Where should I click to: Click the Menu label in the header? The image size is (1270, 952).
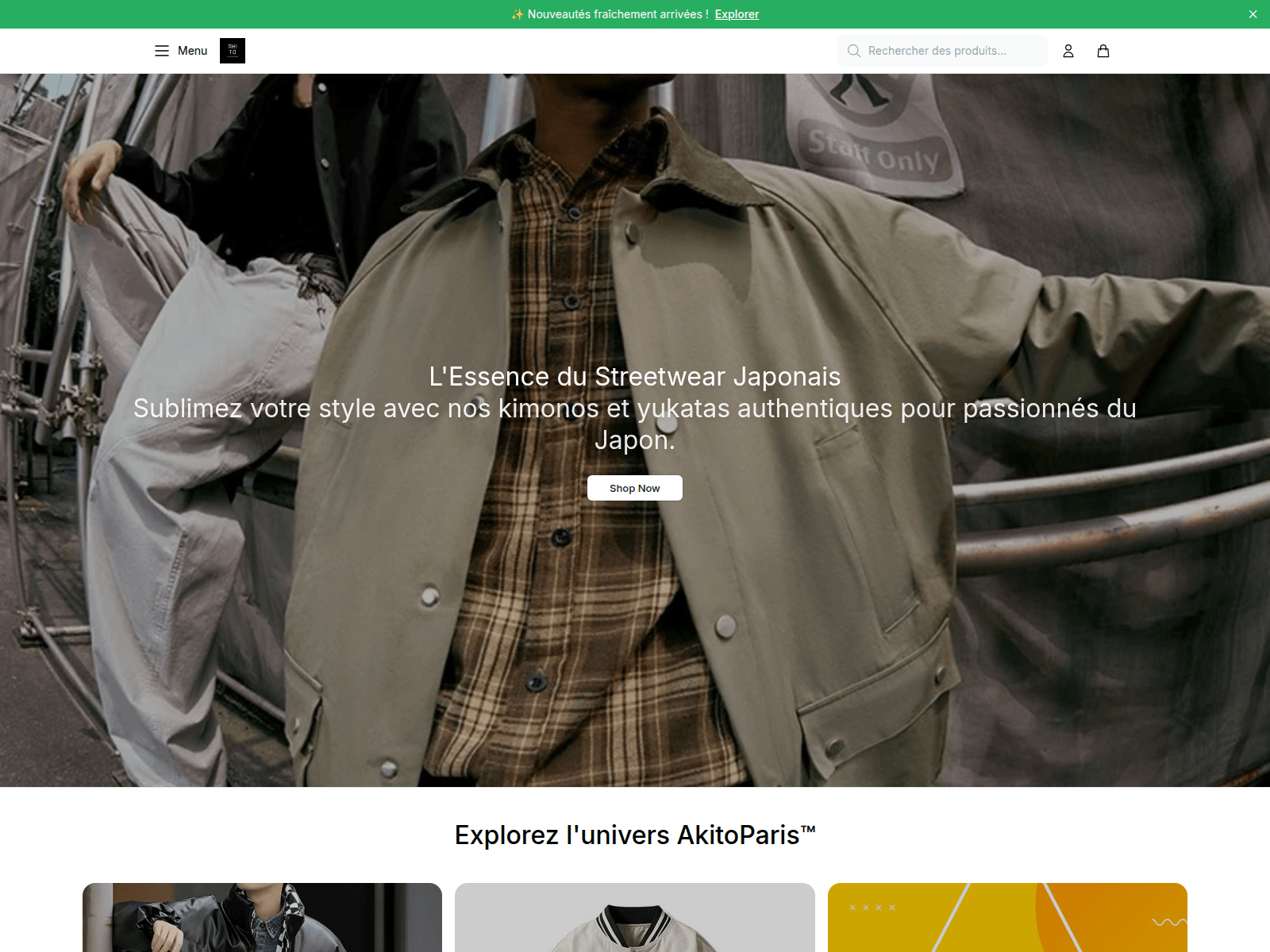pyautogui.click(x=192, y=51)
